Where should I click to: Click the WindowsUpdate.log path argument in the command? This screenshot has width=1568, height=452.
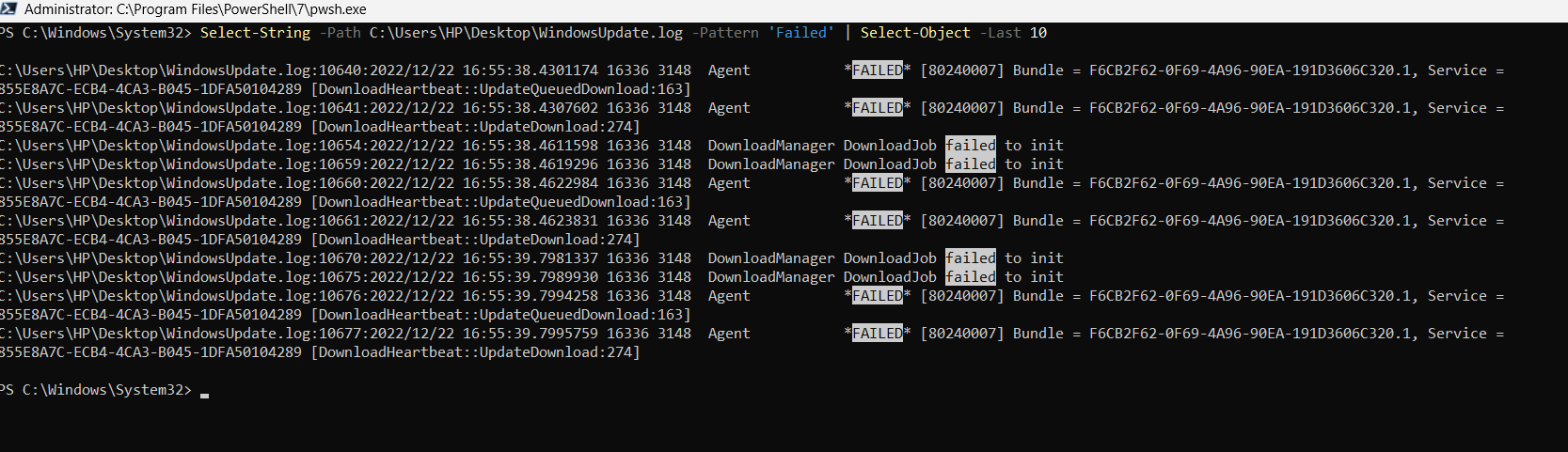click(526, 33)
